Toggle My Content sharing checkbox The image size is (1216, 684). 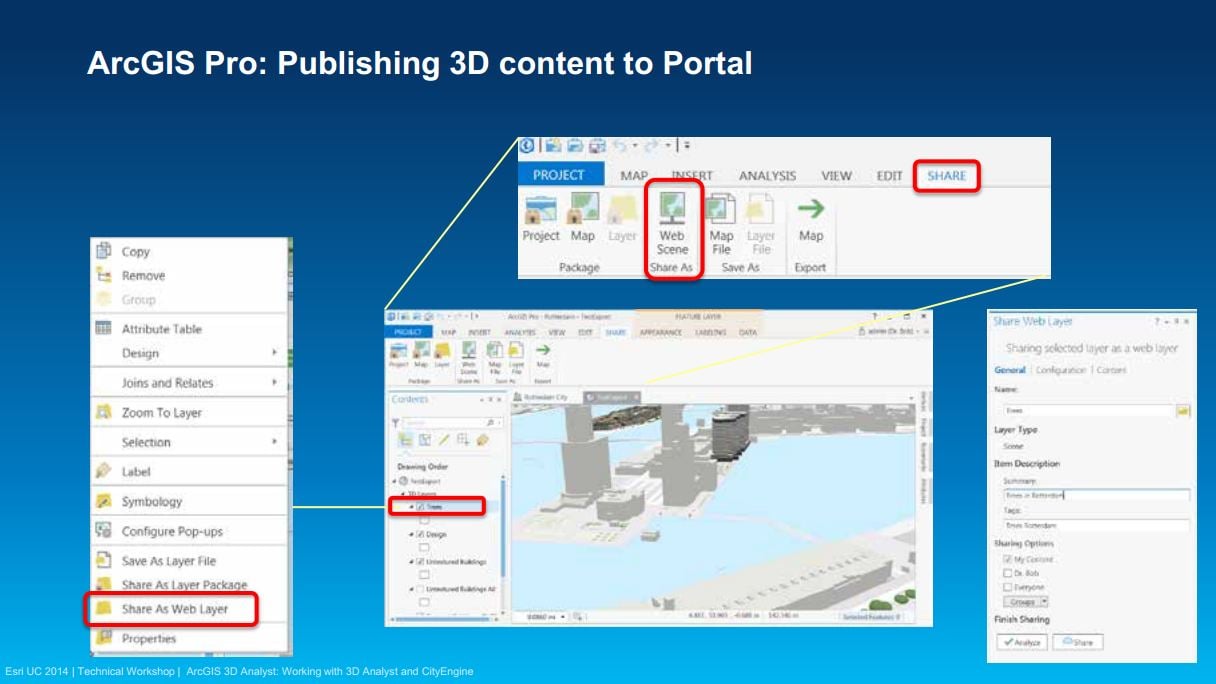click(x=1006, y=559)
